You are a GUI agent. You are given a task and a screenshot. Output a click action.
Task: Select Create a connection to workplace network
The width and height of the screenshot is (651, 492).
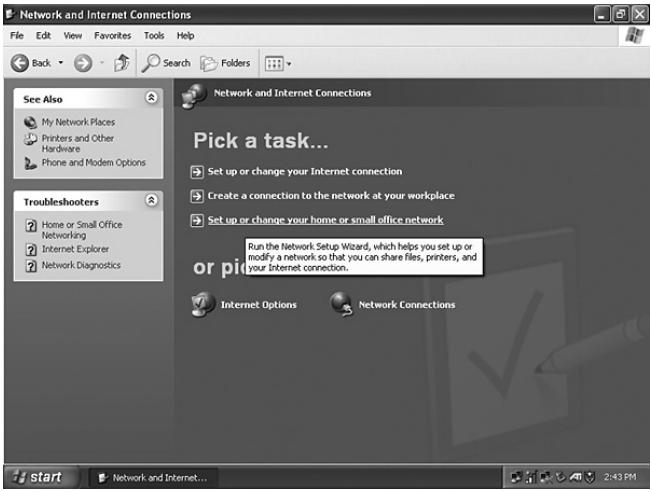(331, 196)
